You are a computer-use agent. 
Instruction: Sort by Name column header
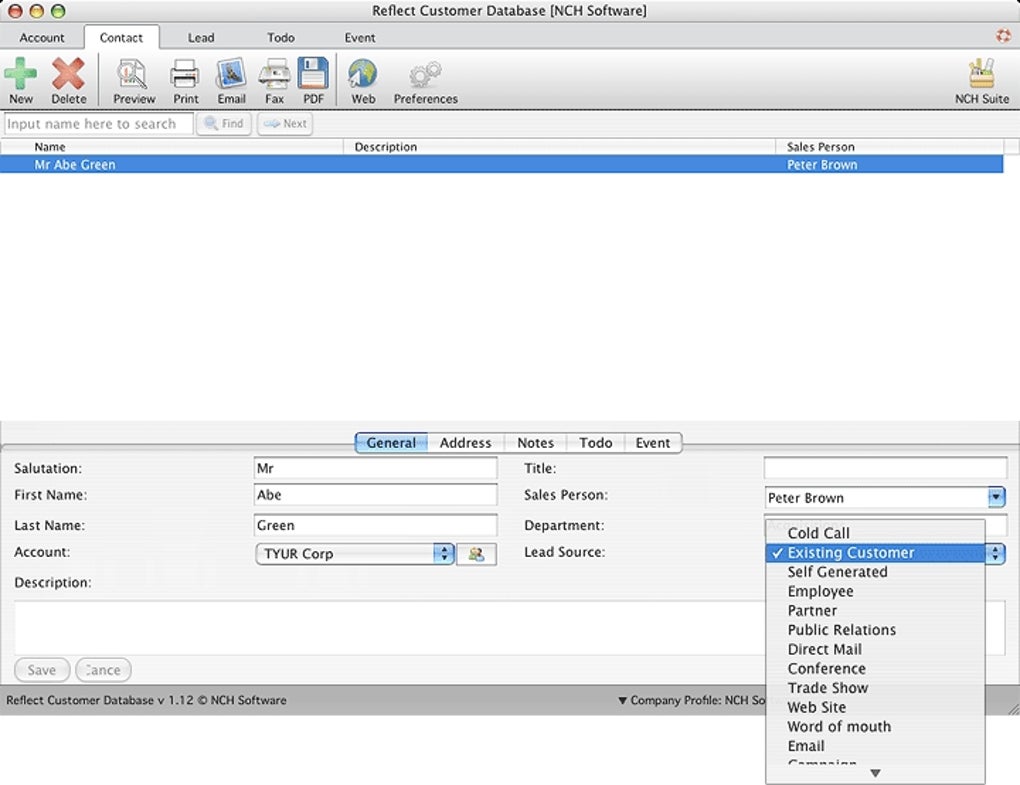(x=172, y=147)
